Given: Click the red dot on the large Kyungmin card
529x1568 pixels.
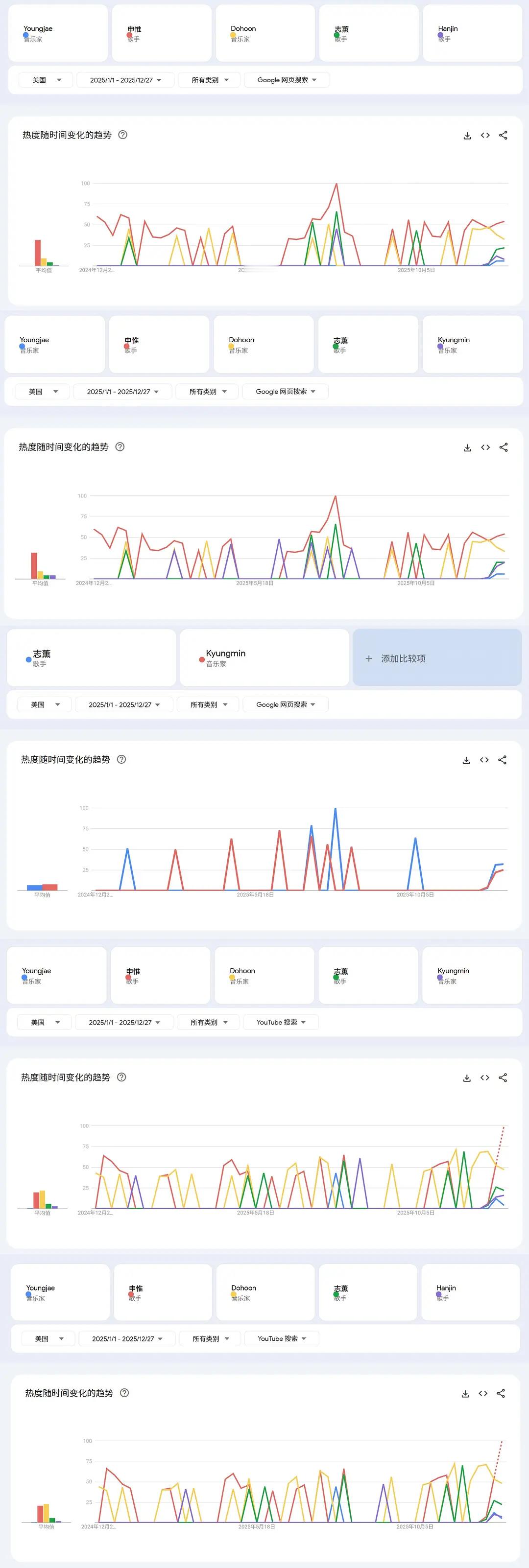Looking at the screenshot, I should 201,660.
